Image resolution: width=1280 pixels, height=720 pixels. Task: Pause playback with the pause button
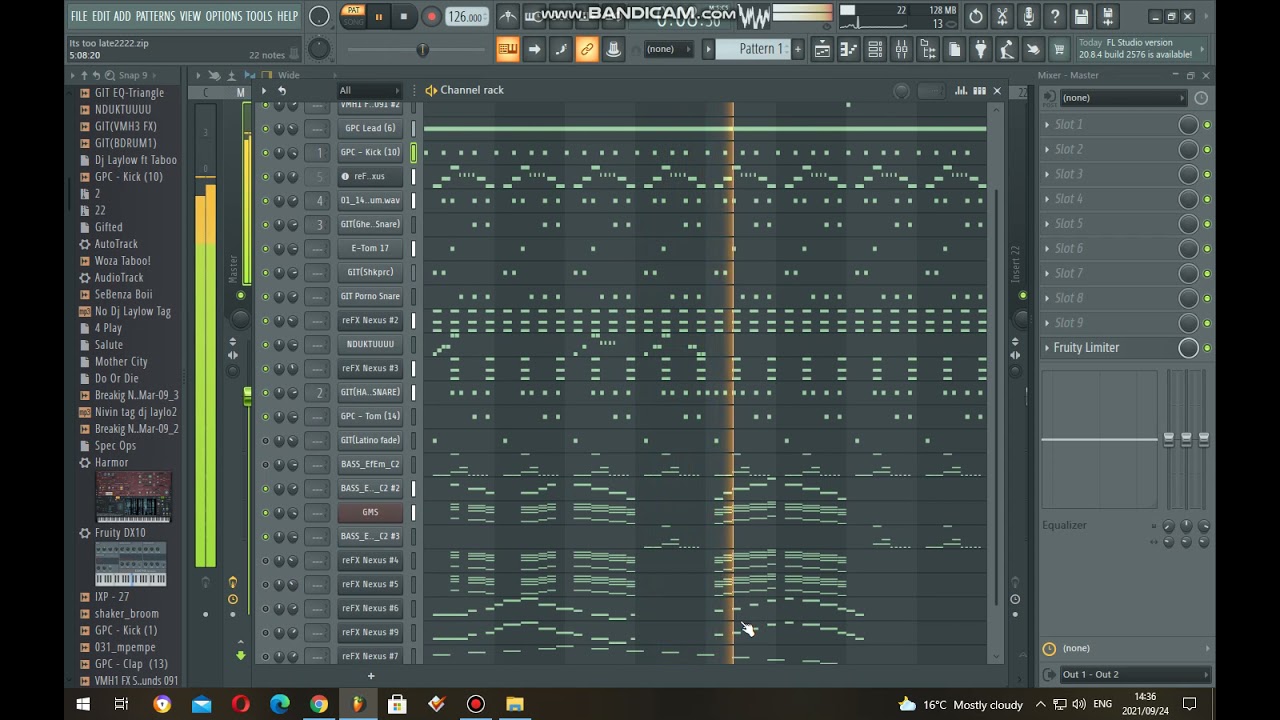(379, 17)
